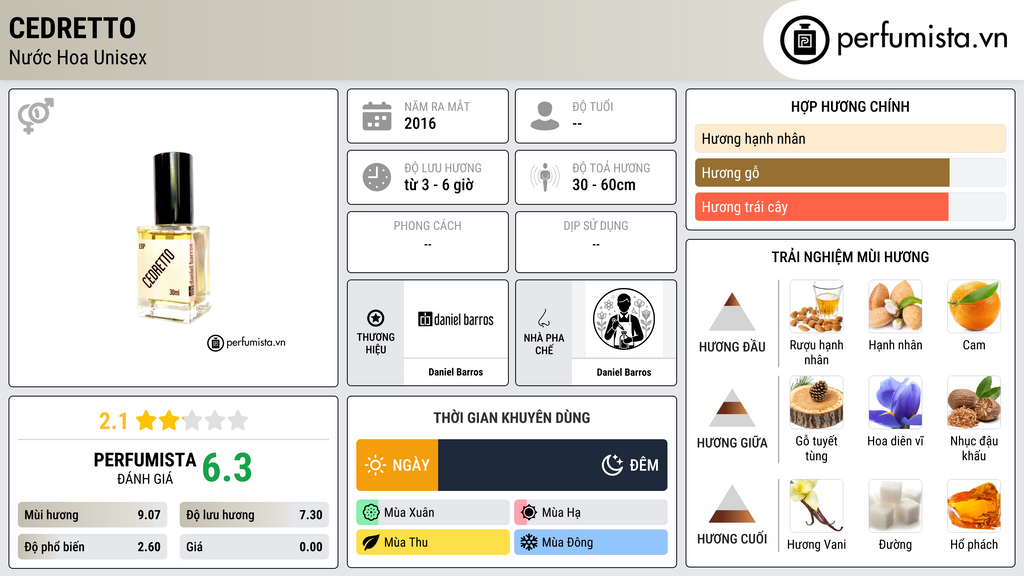The height and width of the screenshot is (576, 1024).
Task: Click the CEDRETTO title text
Action: point(72,29)
